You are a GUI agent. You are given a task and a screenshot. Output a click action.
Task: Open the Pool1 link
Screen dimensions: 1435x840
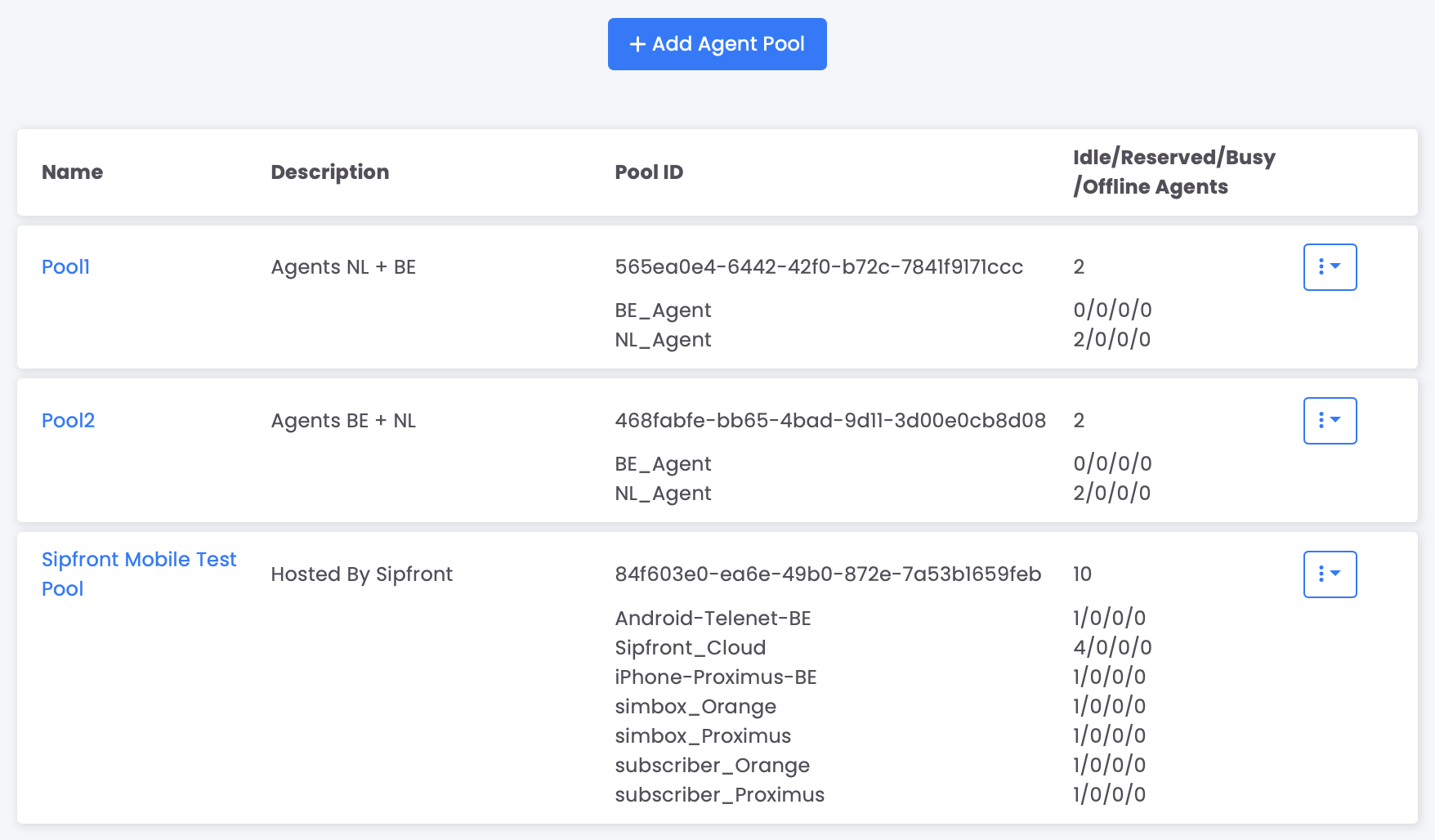65,267
